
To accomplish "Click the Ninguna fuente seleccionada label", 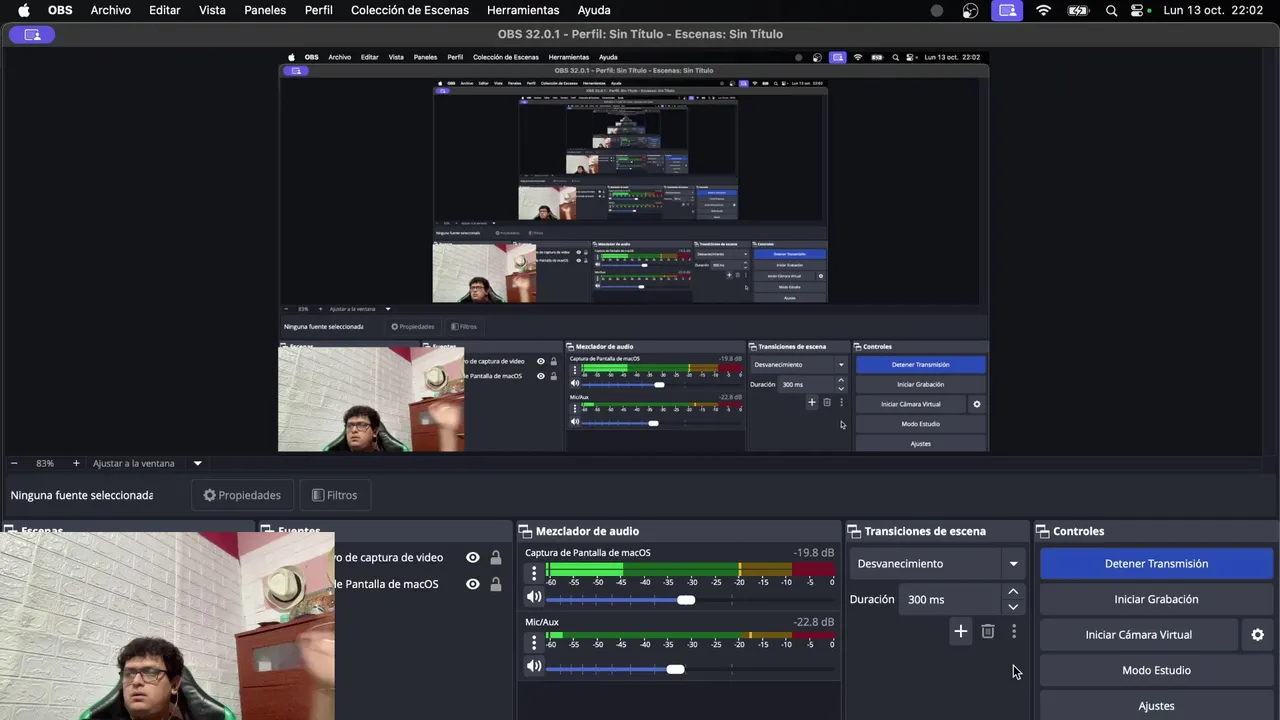I will pos(82,495).
